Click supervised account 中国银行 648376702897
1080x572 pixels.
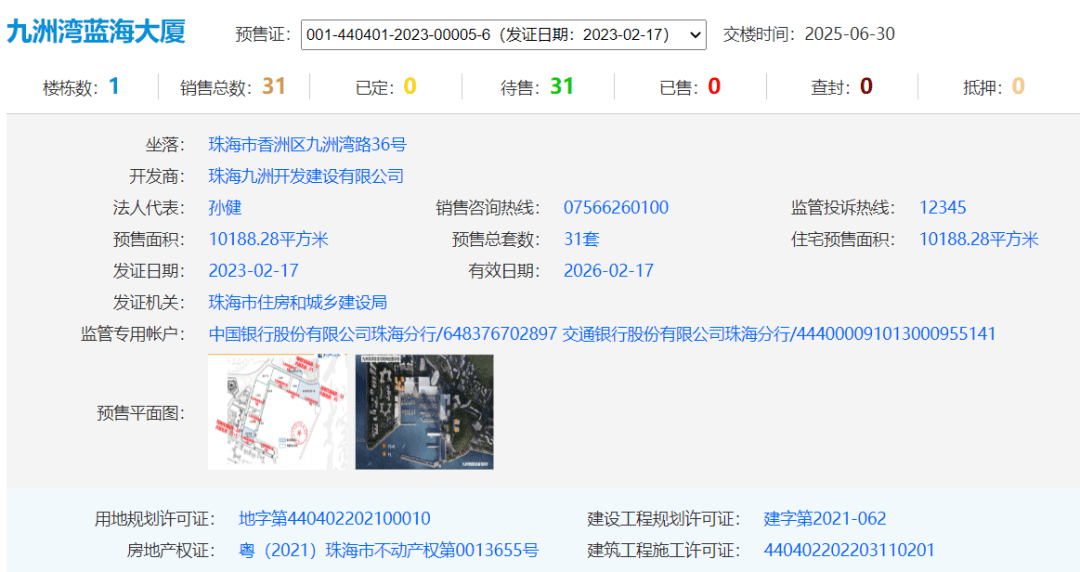click(382, 334)
